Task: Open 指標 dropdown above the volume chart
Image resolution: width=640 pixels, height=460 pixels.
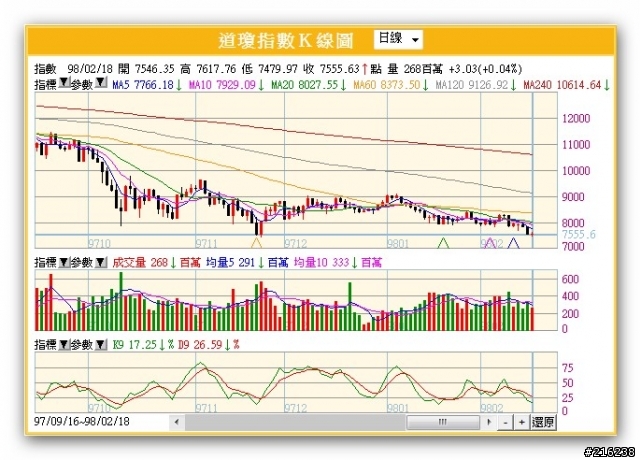Action: pyautogui.click(x=64, y=262)
